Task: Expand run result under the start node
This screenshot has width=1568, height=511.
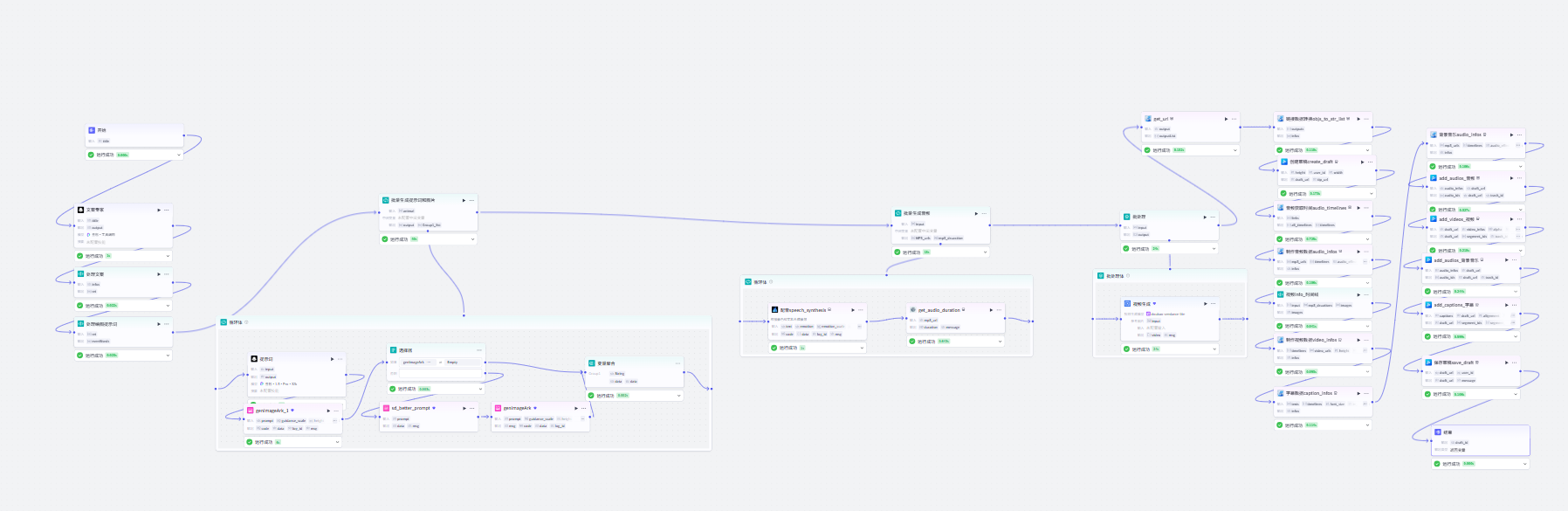Action: (x=179, y=155)
